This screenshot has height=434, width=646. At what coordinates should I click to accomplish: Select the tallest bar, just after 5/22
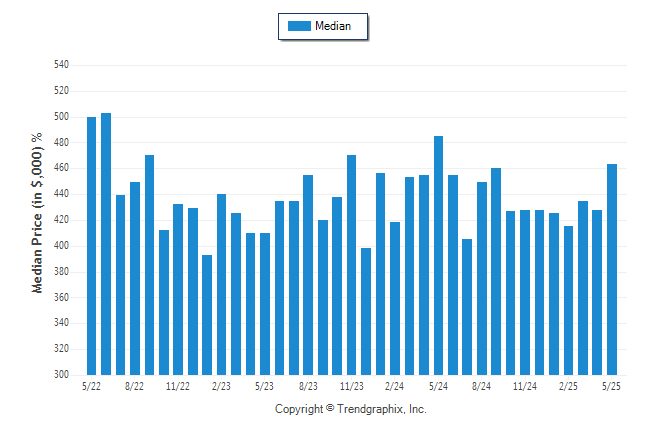click(106, 244)
